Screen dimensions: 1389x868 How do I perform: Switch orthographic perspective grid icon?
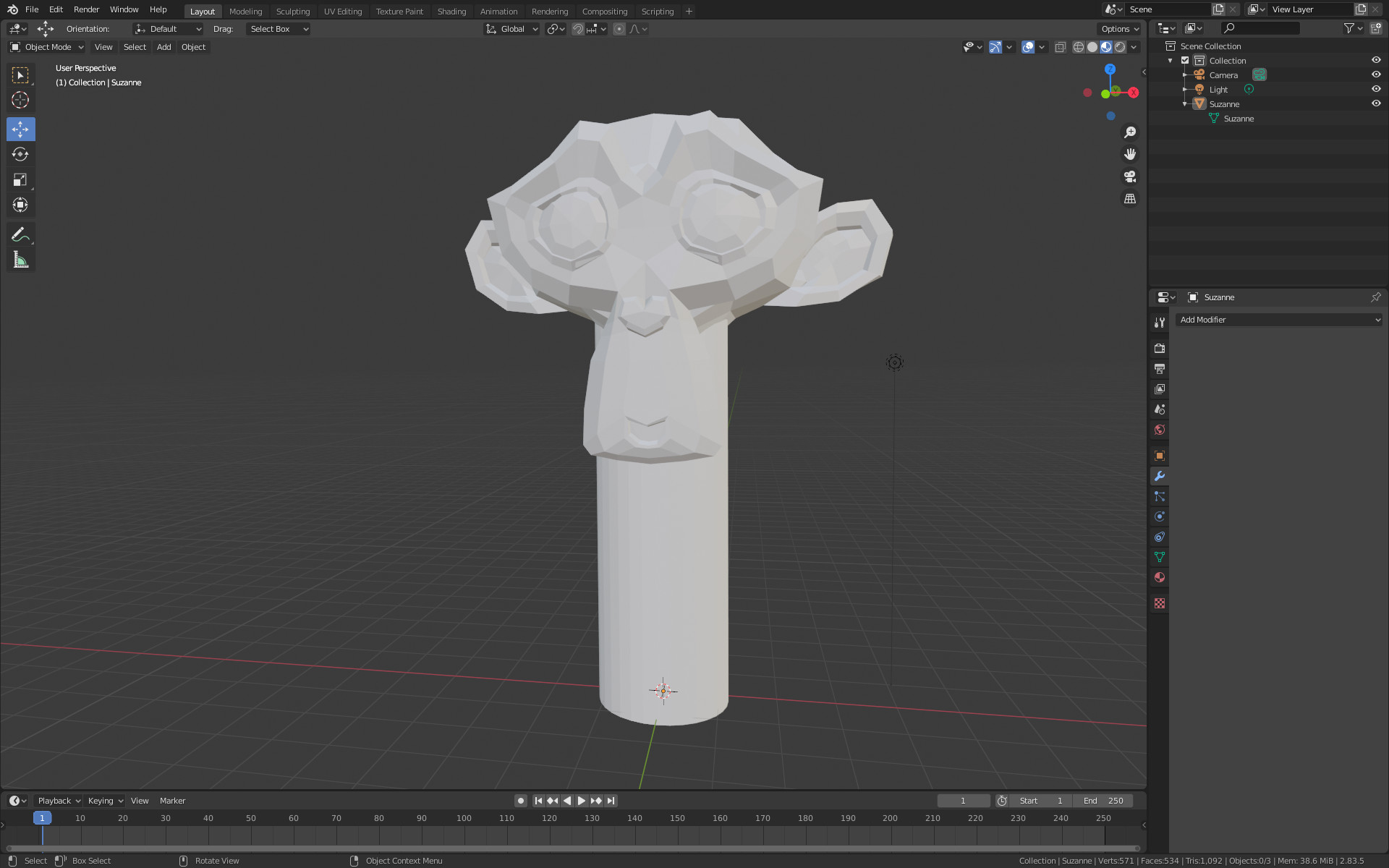click(x=1130, y=198)
